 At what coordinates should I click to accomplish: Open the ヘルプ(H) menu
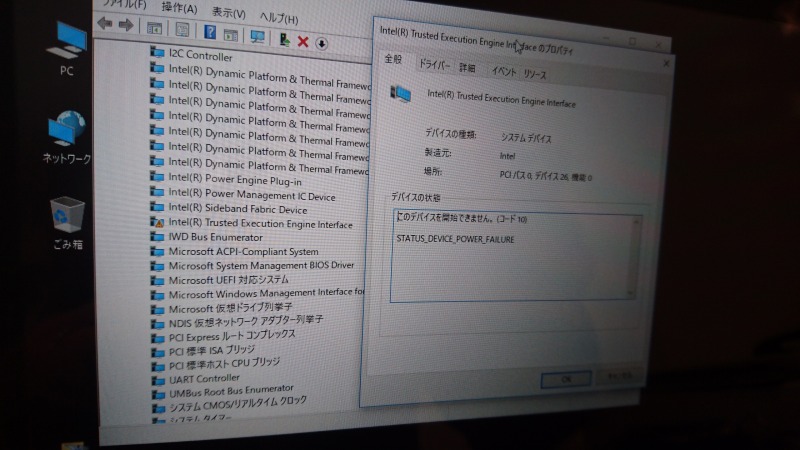279,18
